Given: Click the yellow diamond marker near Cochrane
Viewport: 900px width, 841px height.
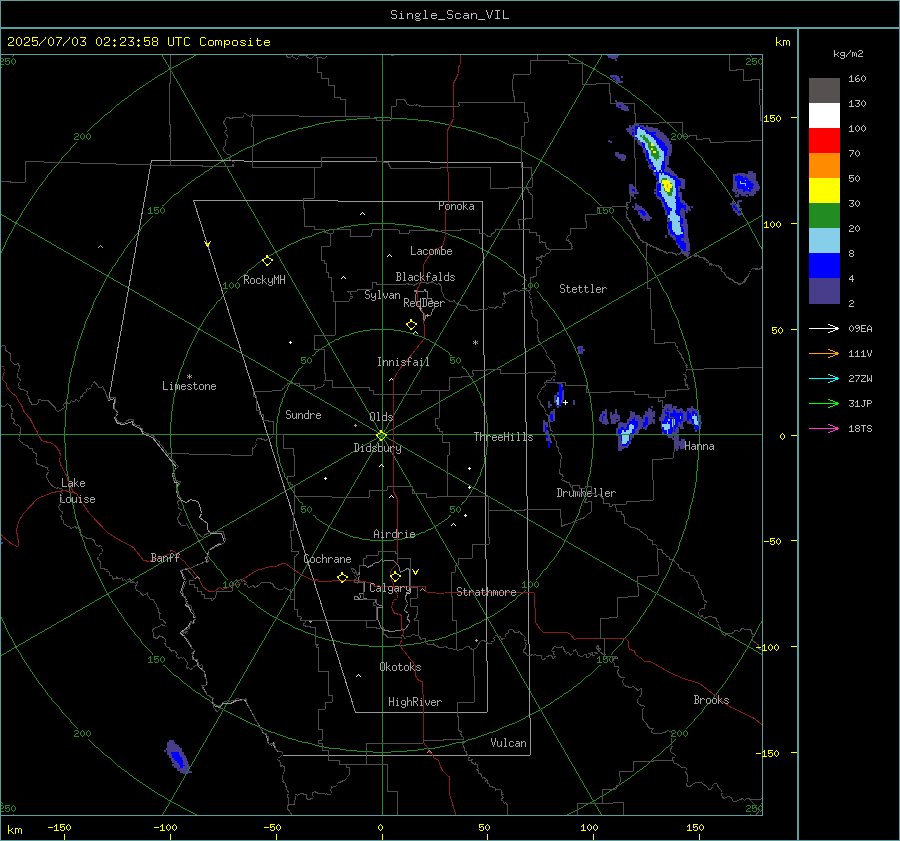Looking at the screenshot, I should (342, 577).
